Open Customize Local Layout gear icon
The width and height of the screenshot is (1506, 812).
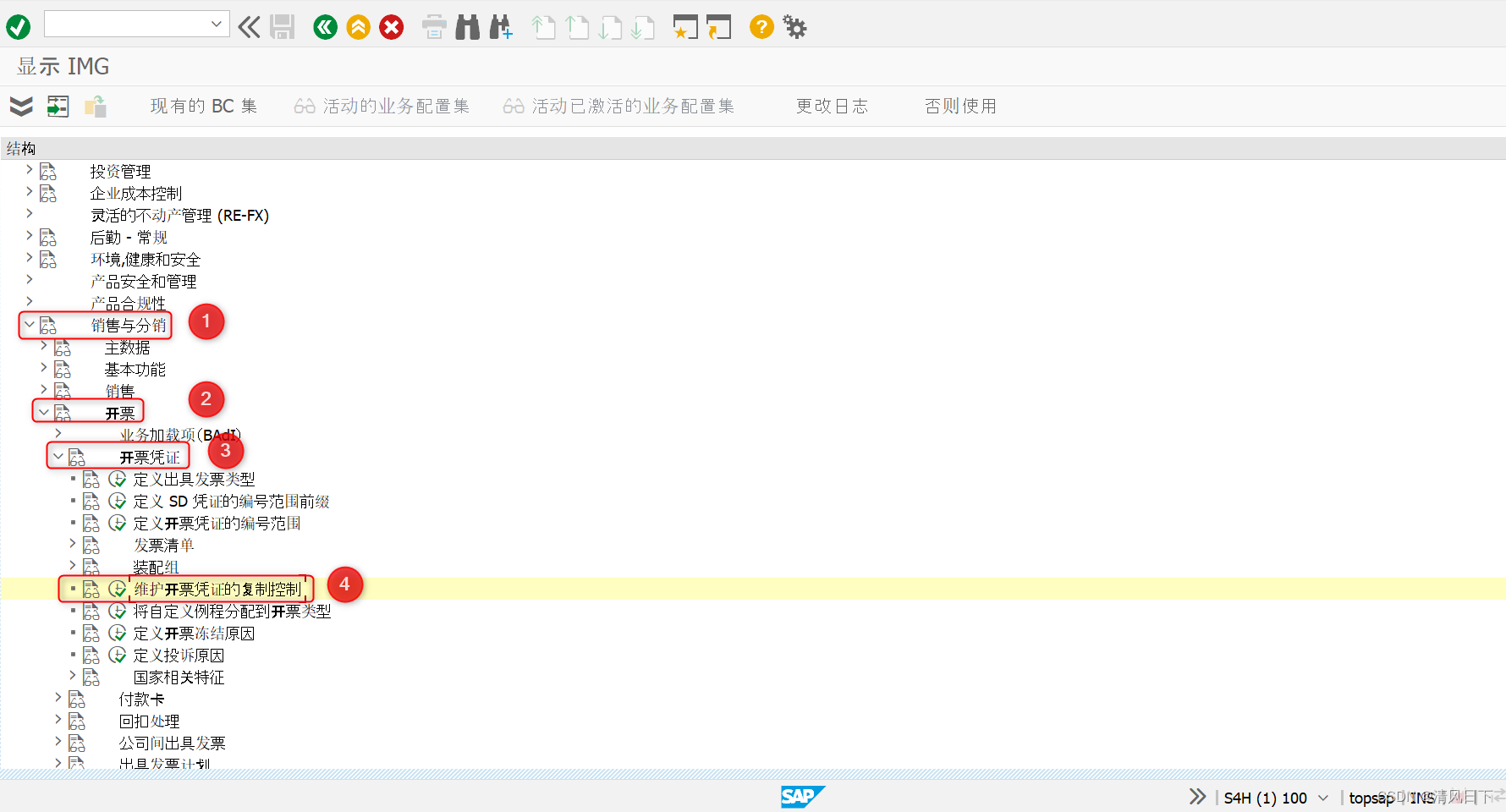pyautogui.click(x=794, y=27)
